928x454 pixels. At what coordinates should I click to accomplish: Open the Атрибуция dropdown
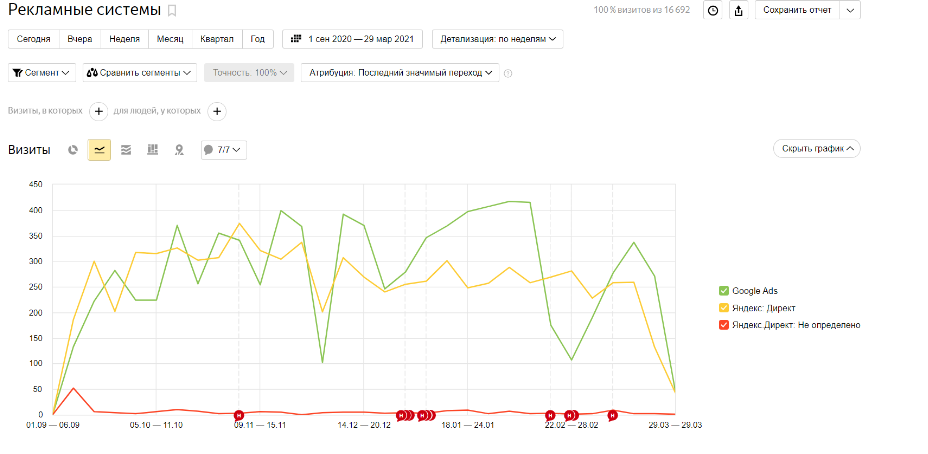[400, 73]
